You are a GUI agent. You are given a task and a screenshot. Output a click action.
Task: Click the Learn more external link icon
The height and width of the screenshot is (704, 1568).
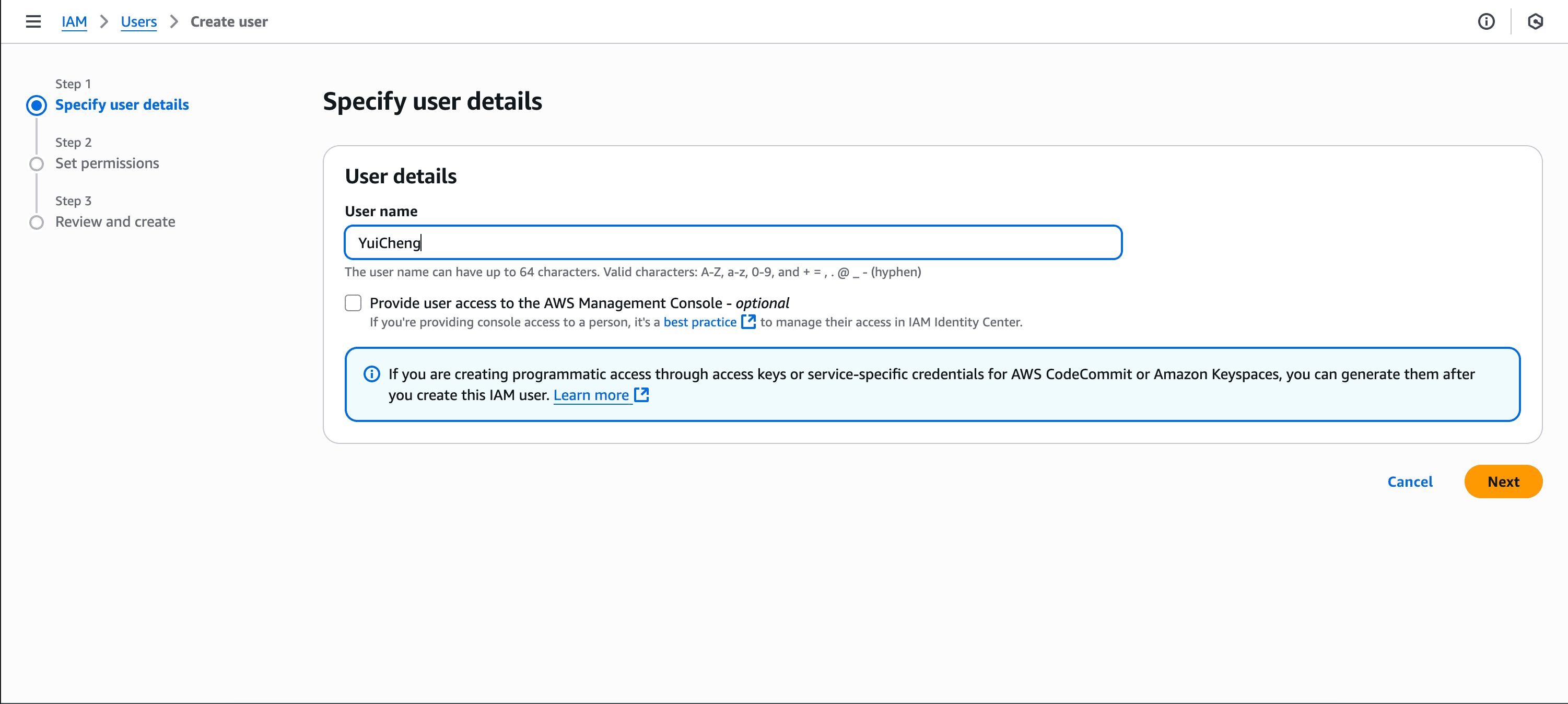tap(641, 395)
